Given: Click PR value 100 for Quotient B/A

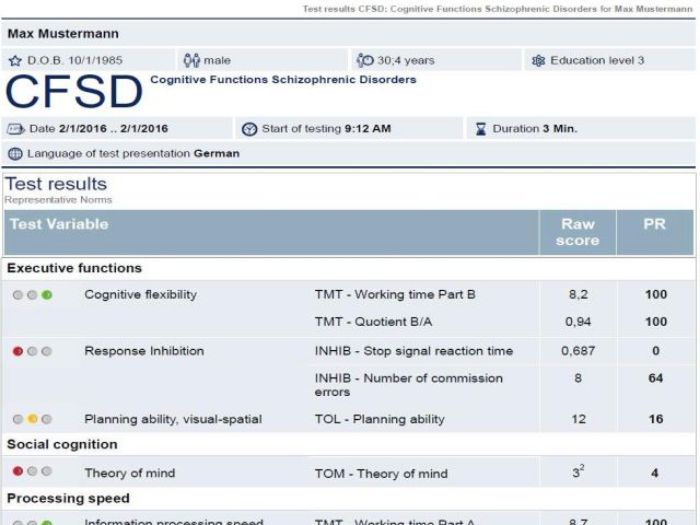Looking at the screenshot, I should coord(656,322).
